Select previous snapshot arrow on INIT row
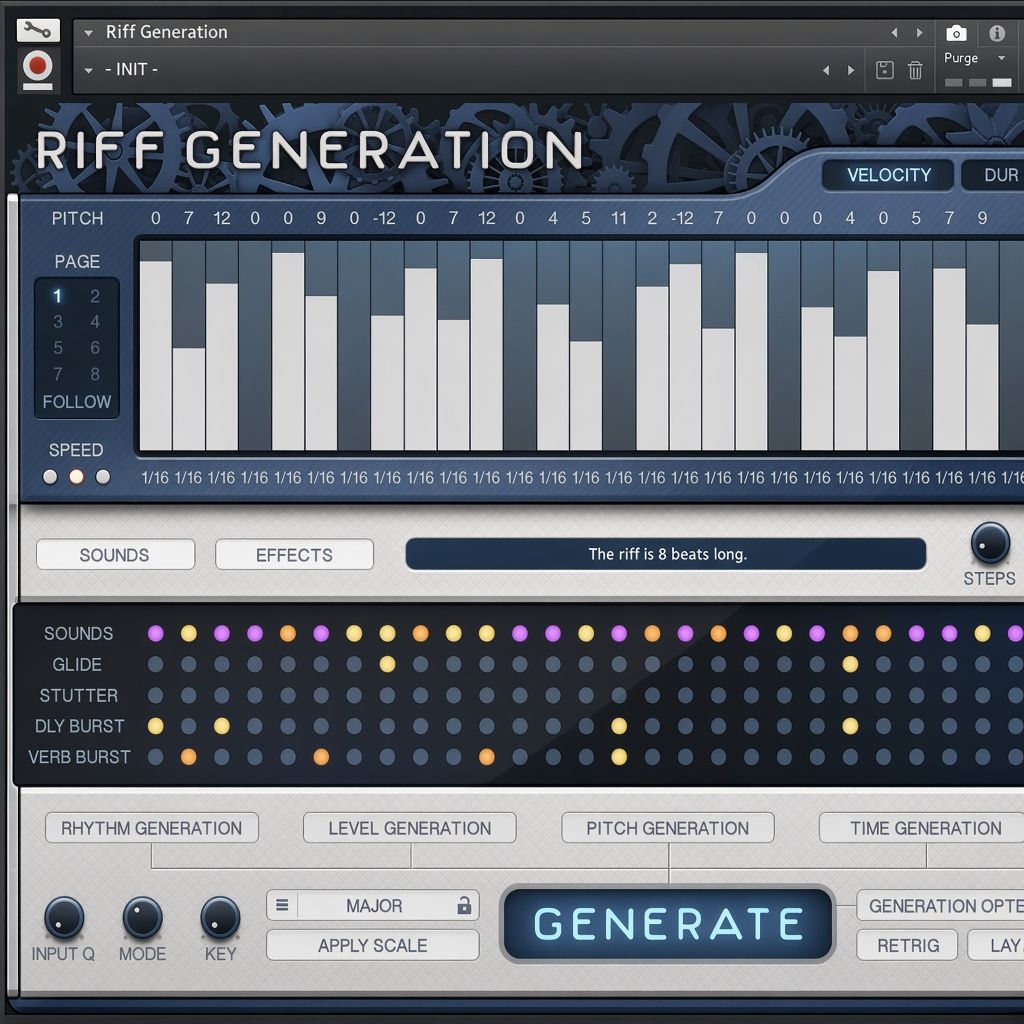 826,70
